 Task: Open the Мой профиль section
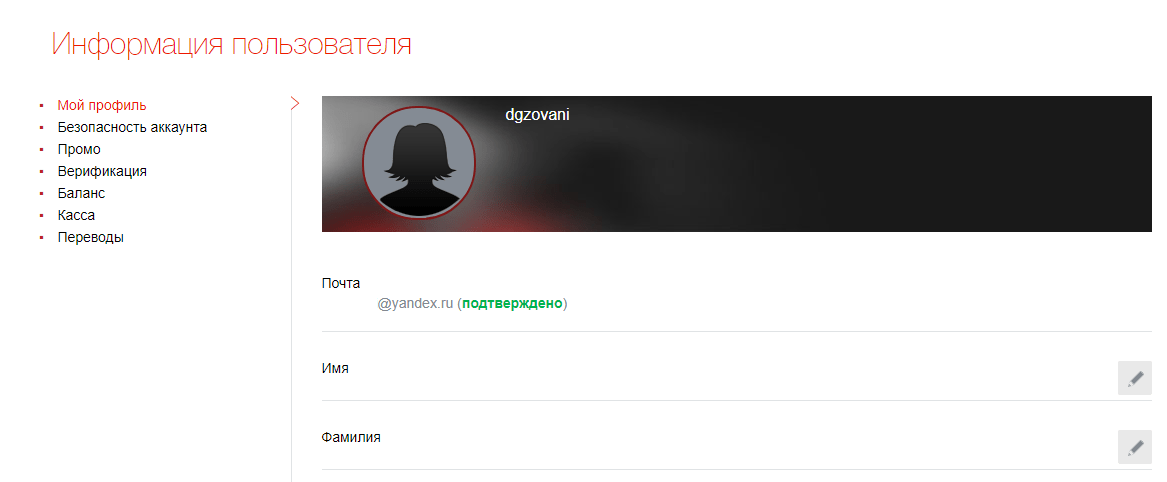pos(102,105)
